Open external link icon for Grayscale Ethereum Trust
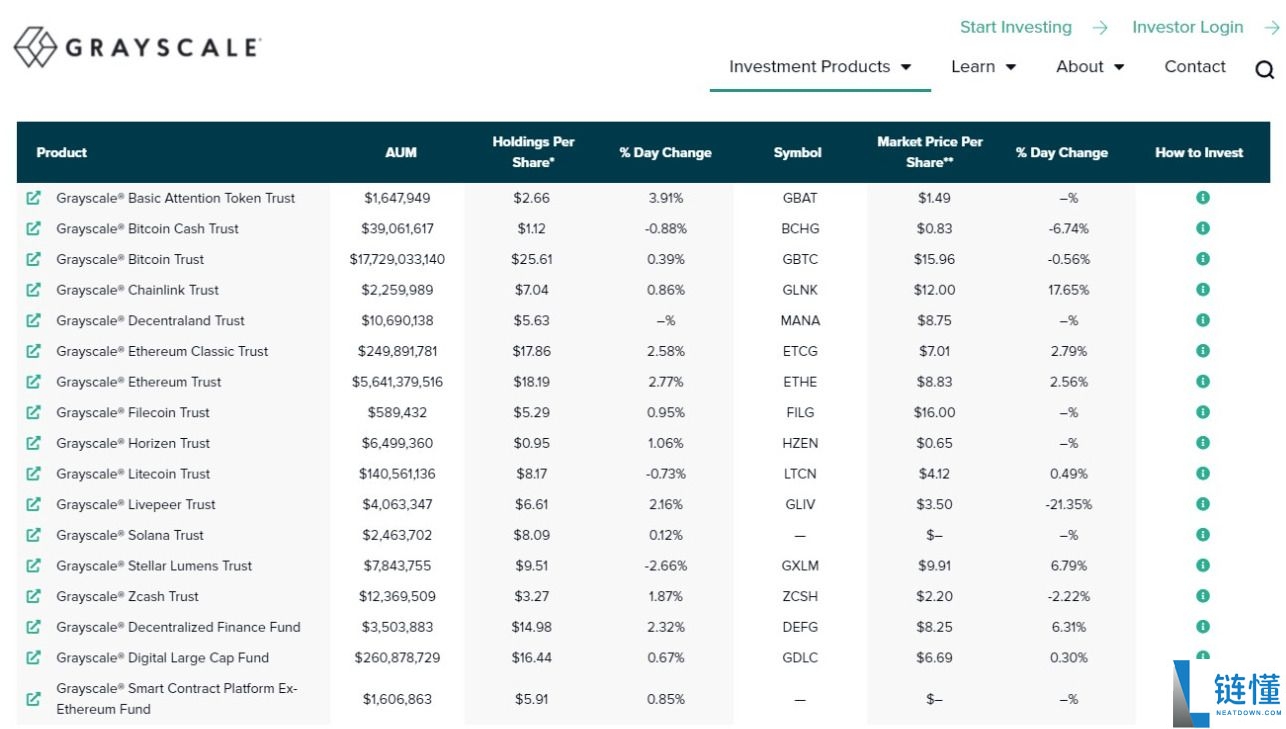The width and height of the screenshot is (1286, 729). (x=34, y=382)
